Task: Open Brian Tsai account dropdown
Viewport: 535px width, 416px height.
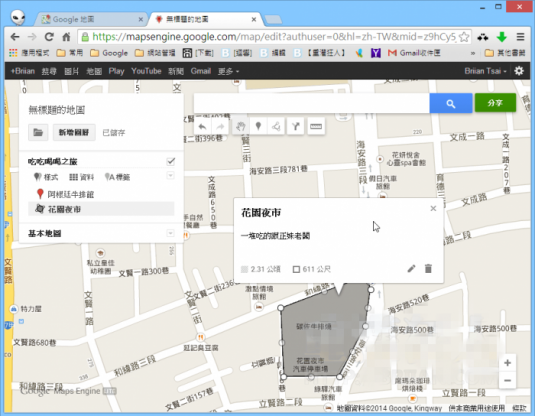Action: click(485, 71)
